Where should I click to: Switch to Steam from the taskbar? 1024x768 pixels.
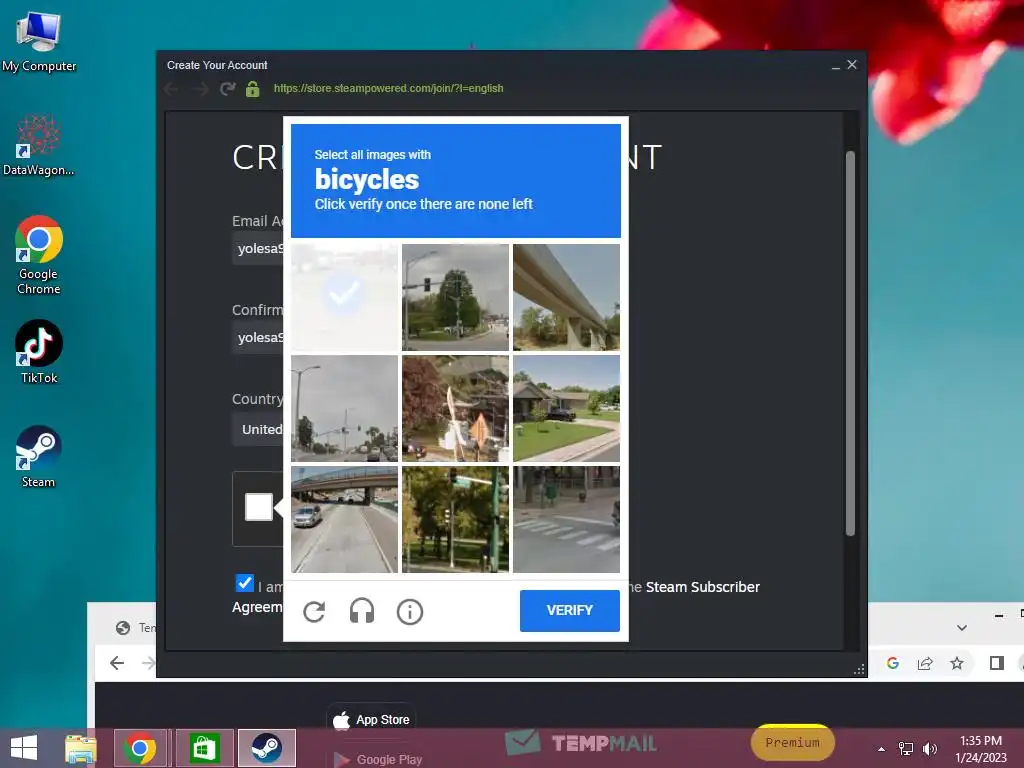click(x=266, y=748)
